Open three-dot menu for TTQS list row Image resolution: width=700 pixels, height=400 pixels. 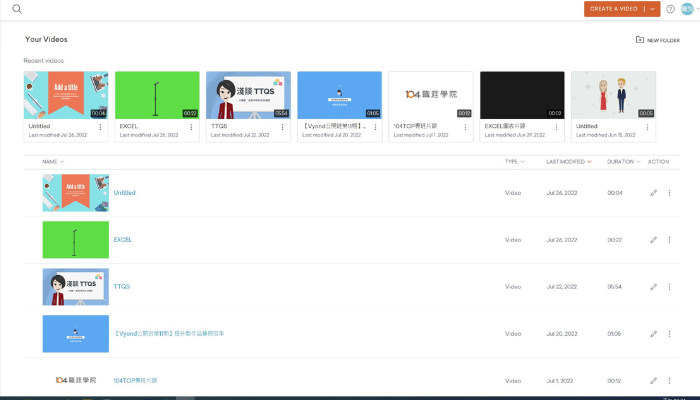(668, 287)
